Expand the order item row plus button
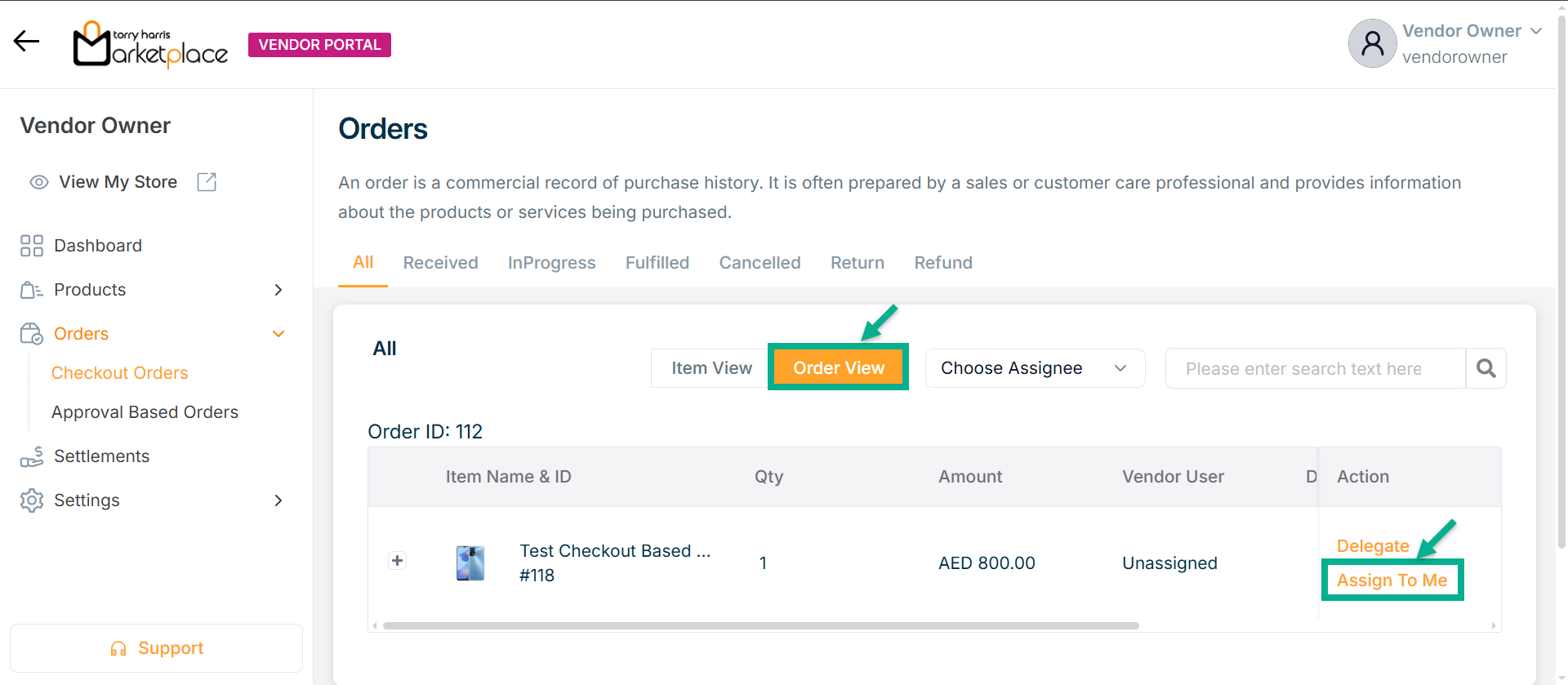The width and height of the screenshot is (1568, 685). tap(397, 561)
